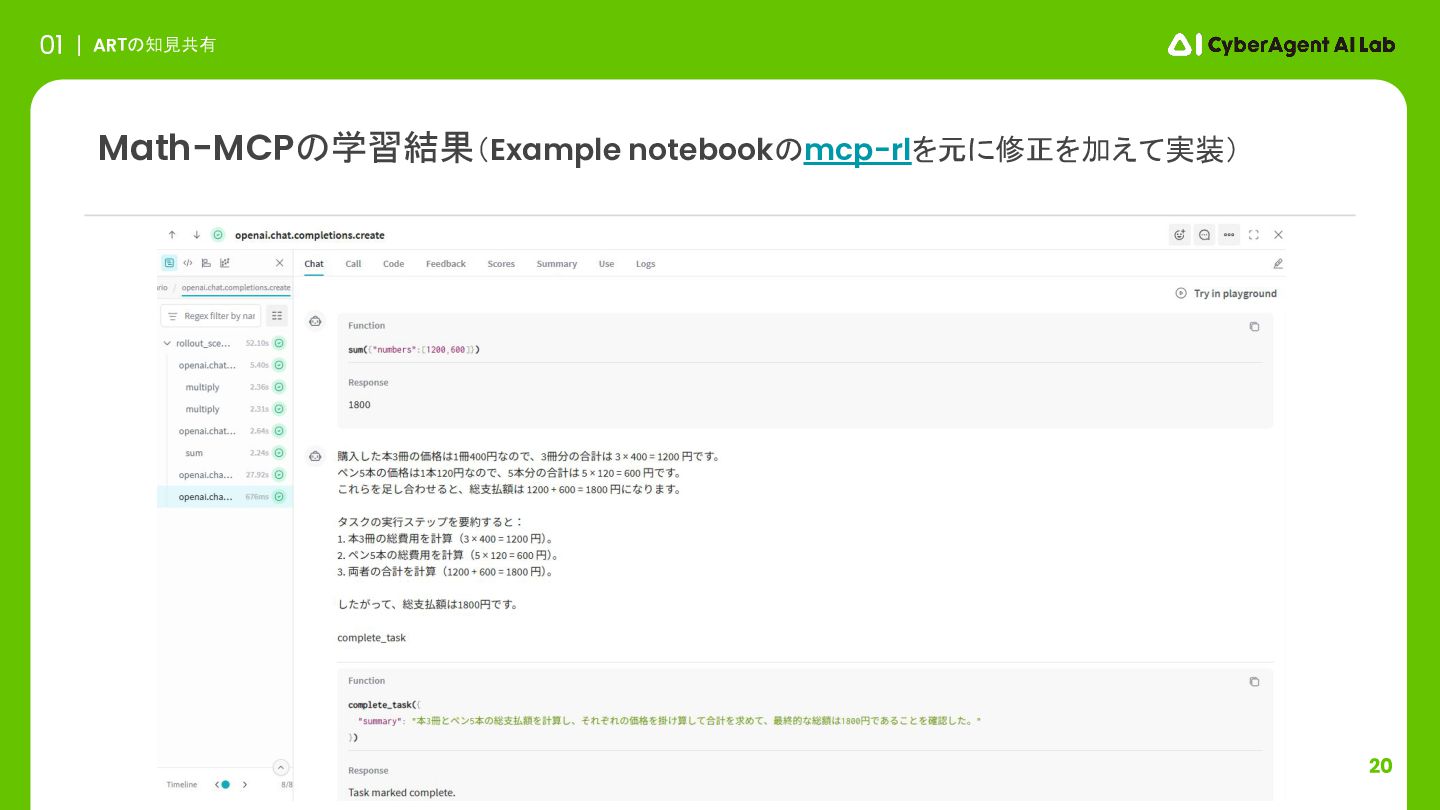Click Try in playground
This screenshot has width=1440, height=810.
(x=1226, y=294)
